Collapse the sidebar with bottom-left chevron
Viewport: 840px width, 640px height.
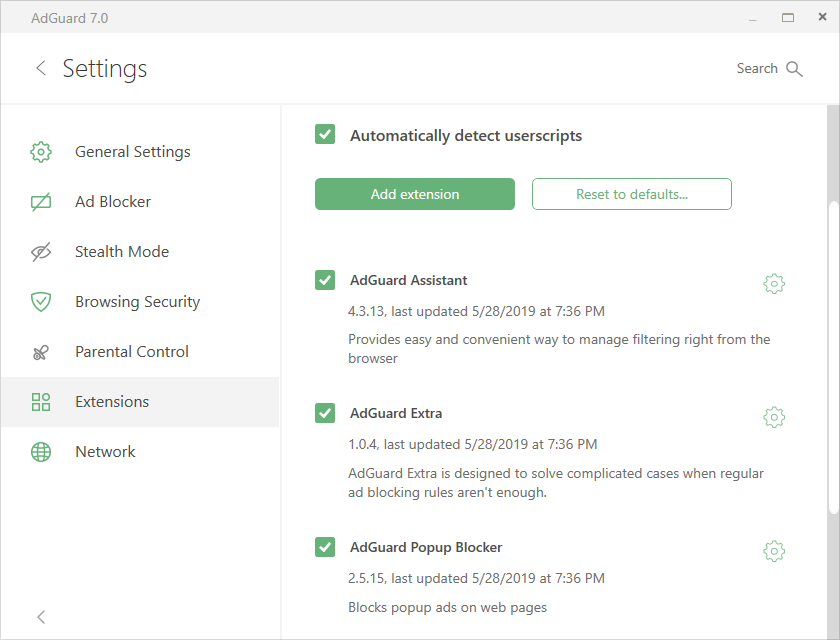(41, 617)
